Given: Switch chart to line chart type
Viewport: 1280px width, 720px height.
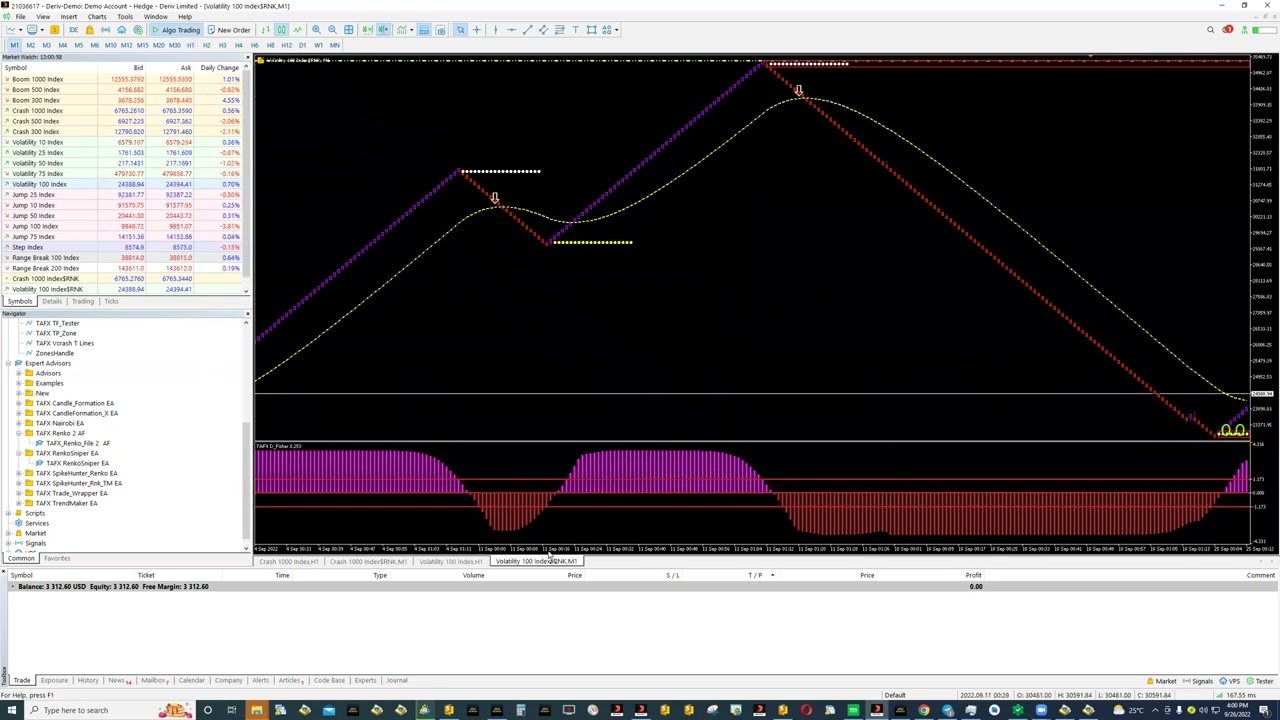Looking at the screenshot, I should click(298, 30).
